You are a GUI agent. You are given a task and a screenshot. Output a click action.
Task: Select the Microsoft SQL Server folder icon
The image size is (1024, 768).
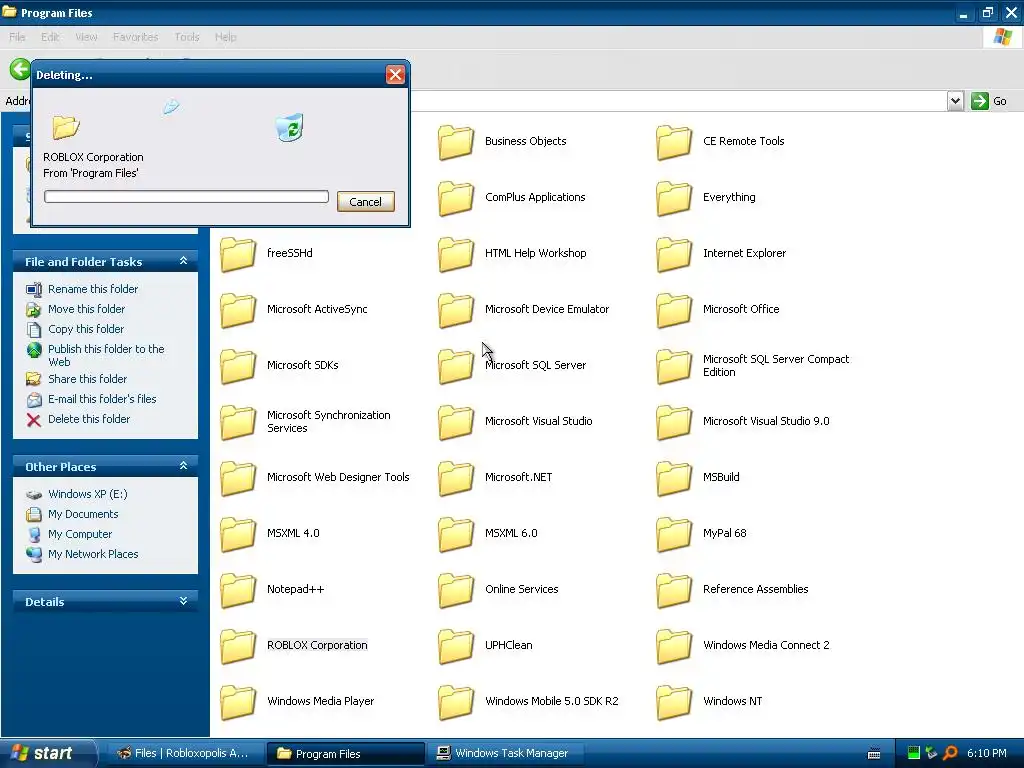pos(456,366)
